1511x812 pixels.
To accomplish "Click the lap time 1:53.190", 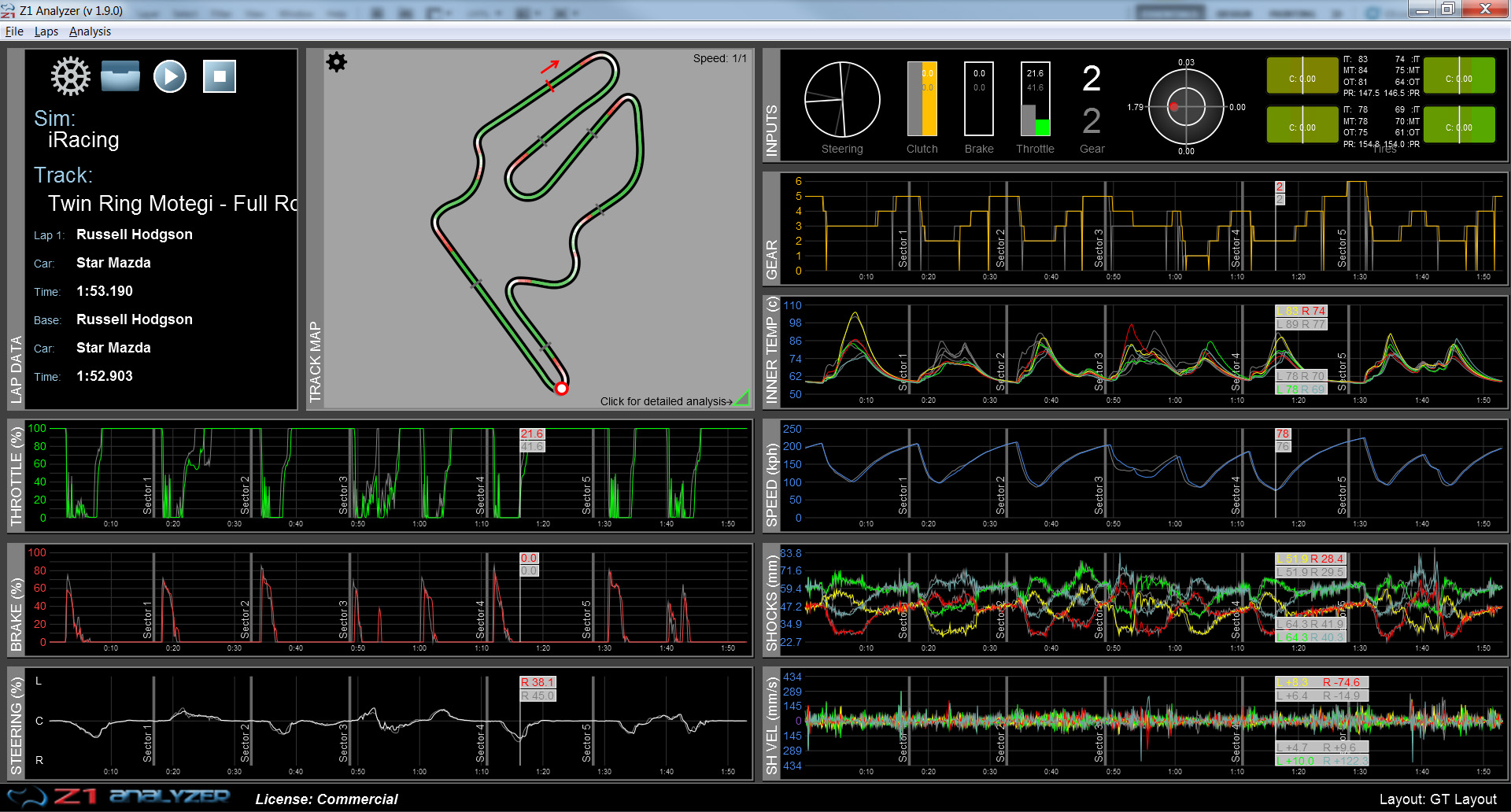I will [x=105, y=291].
